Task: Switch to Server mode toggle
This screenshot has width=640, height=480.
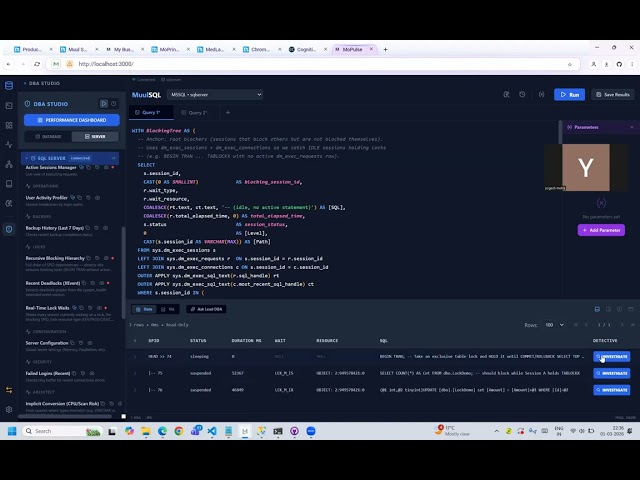Action: coord(95,136)
